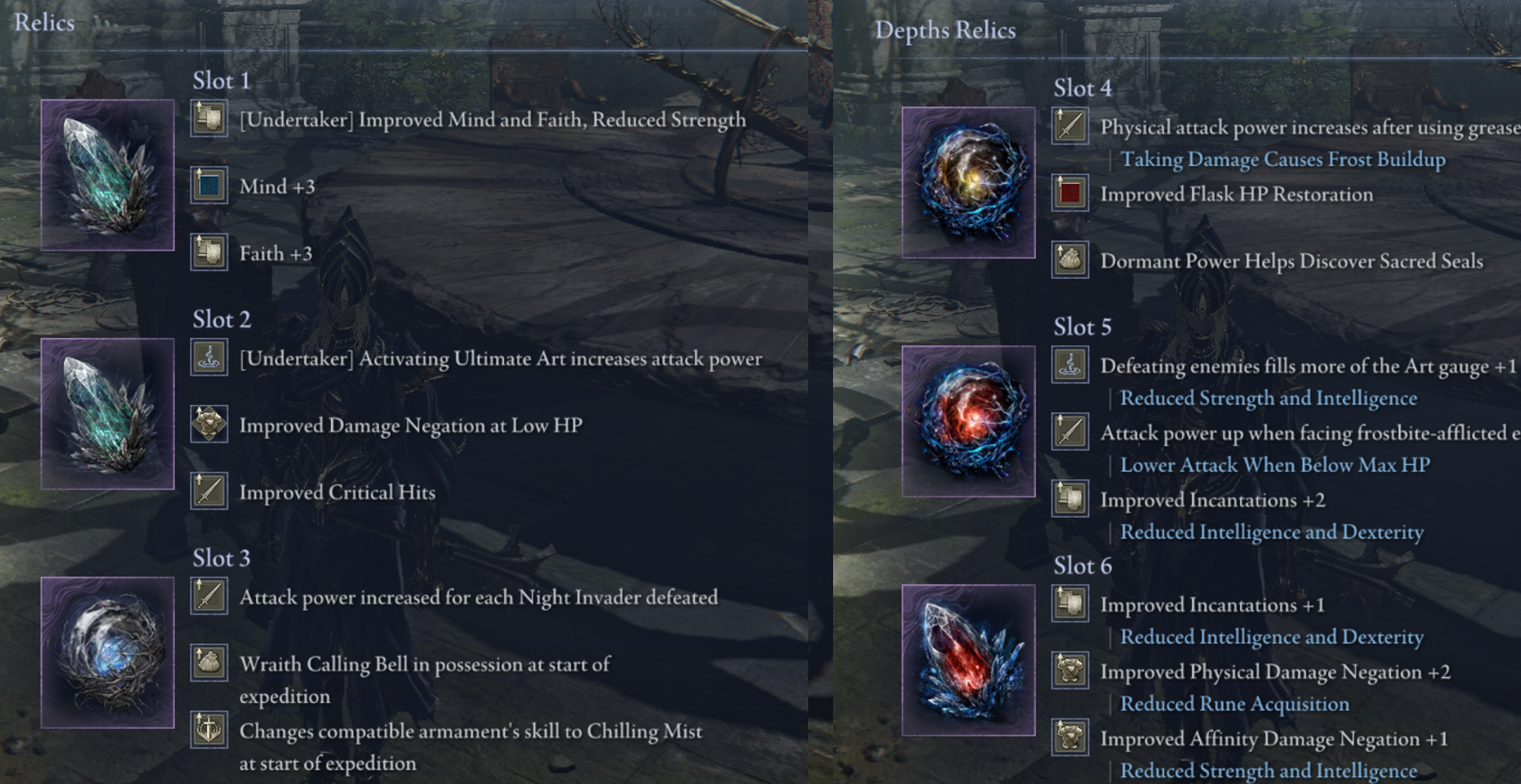1521x784 pixels.
Task: Select the Slot 6 red crystal relic
Action: pyautogui.click(x=968, y=660)
